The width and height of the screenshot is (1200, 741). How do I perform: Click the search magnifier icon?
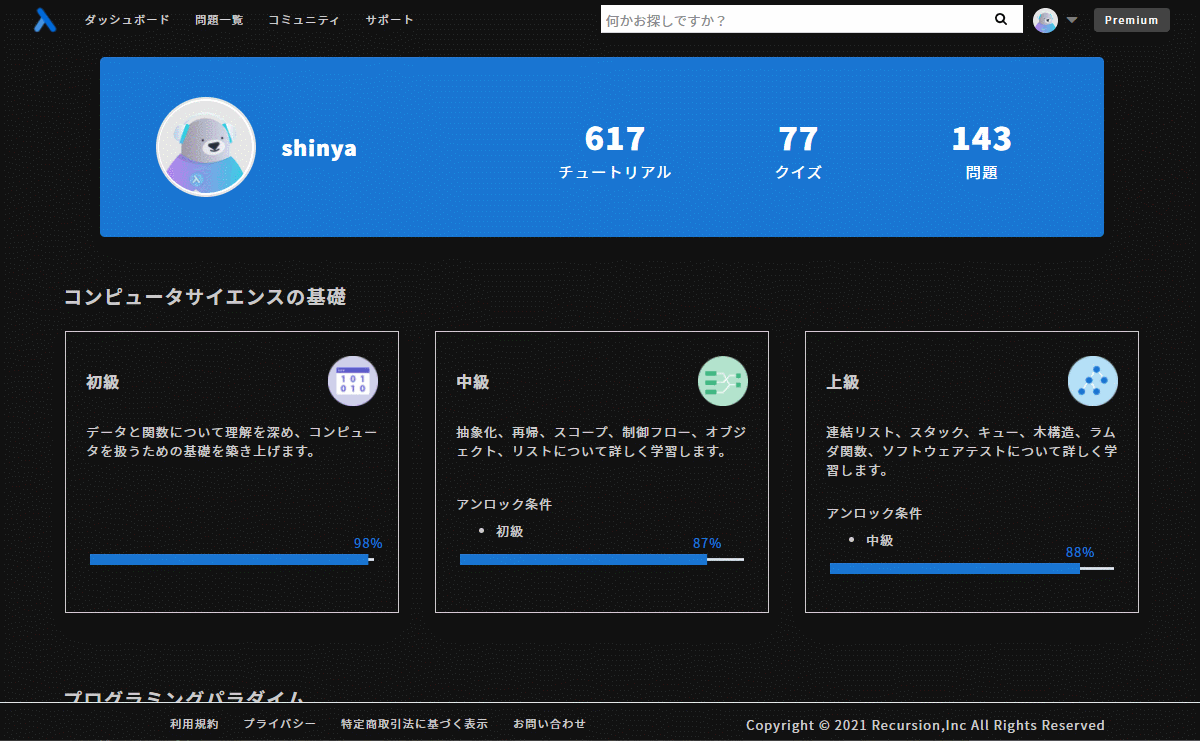tap(1001, 20)
